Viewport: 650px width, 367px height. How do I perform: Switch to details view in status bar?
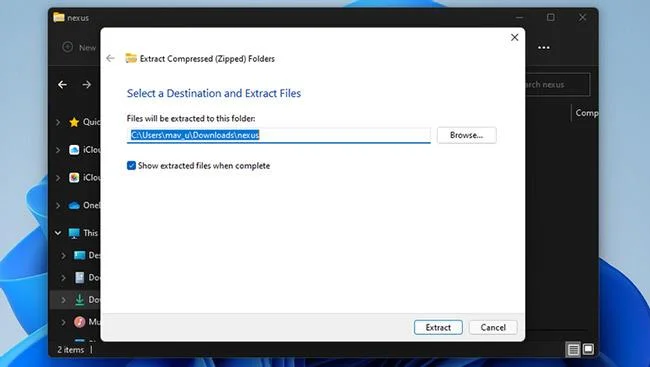tap(573, 350)
